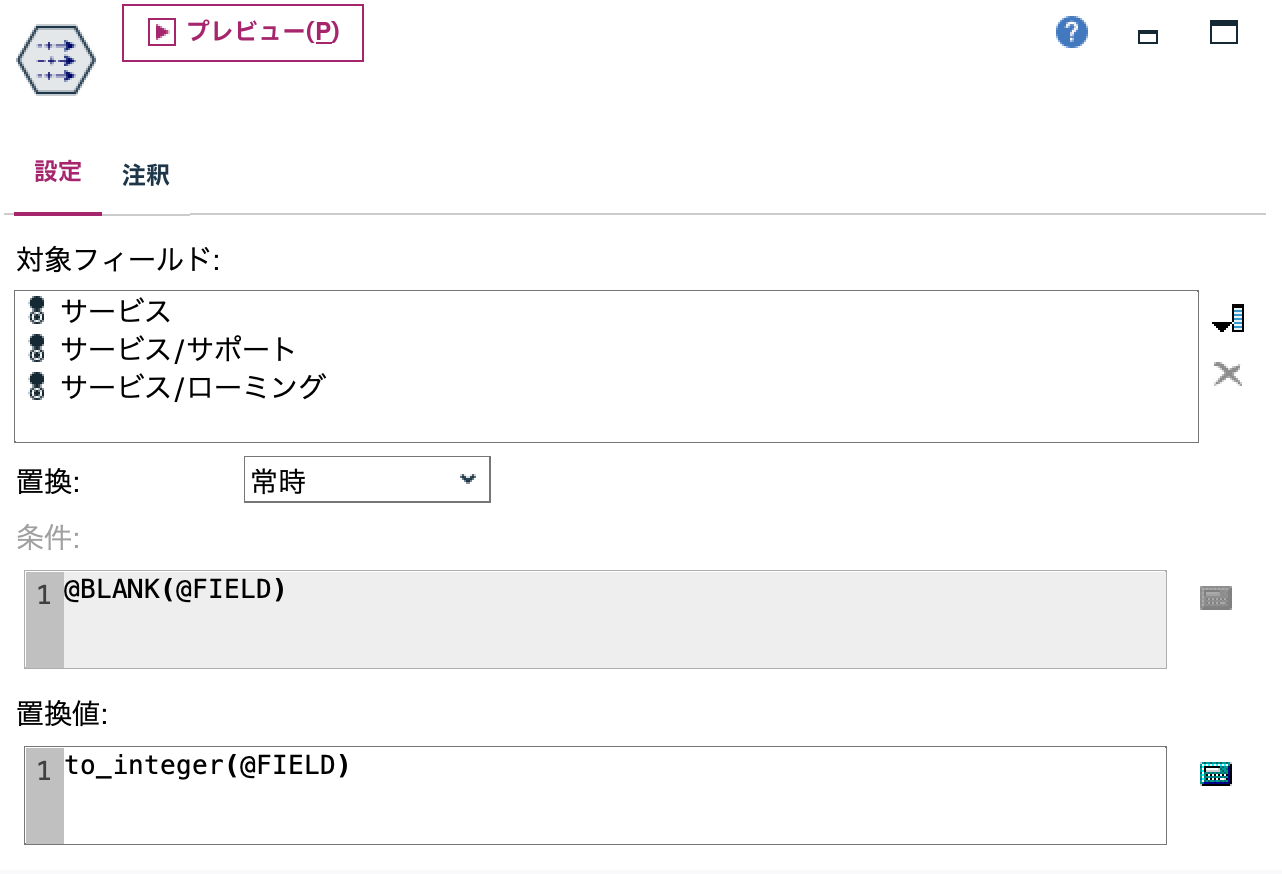Click the Filler node hexagon icon
Screen dimensions: 1282x874
coord(55,60)
